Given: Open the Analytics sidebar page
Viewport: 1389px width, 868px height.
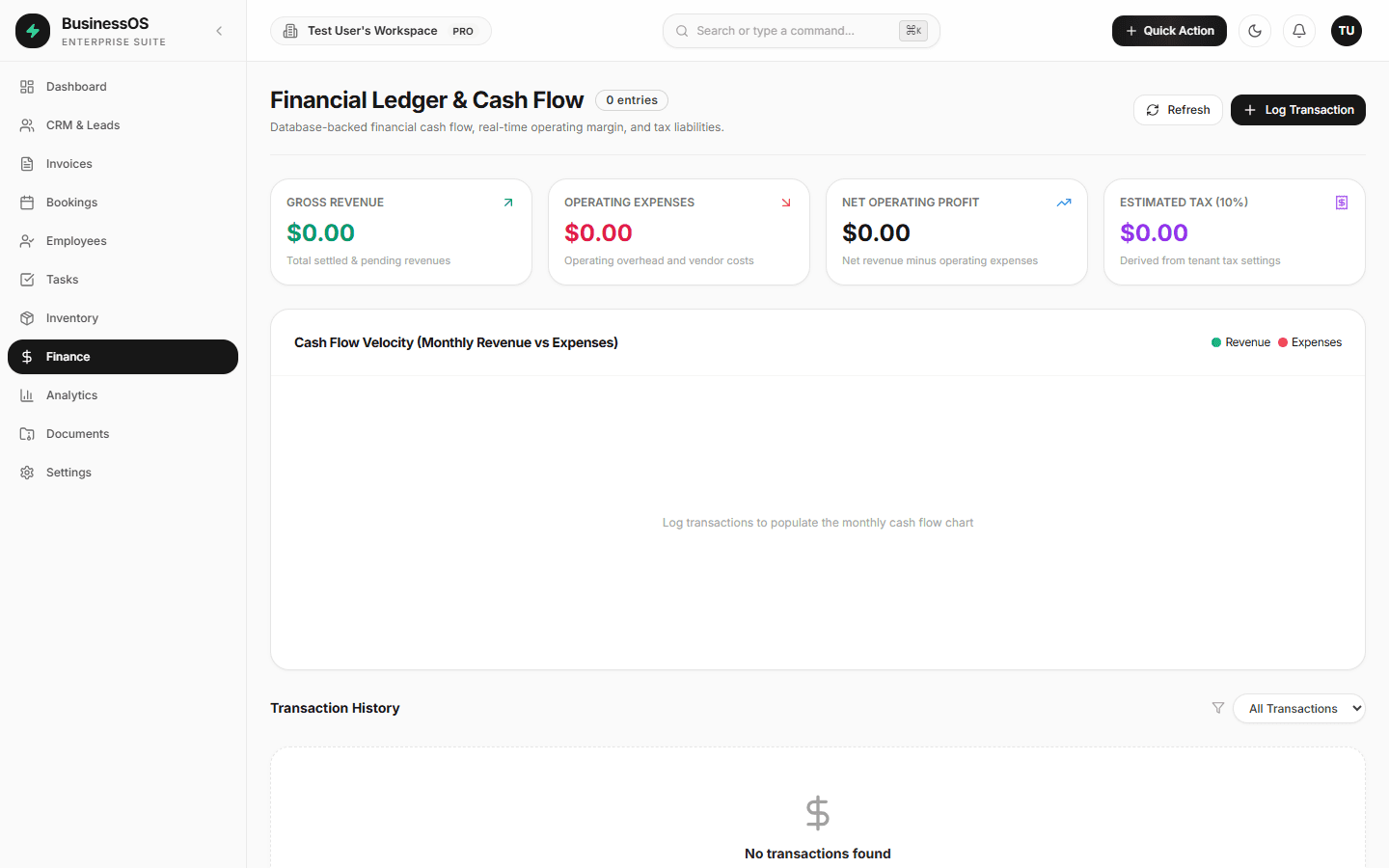Looking at the screenshot, I should 123,395.
